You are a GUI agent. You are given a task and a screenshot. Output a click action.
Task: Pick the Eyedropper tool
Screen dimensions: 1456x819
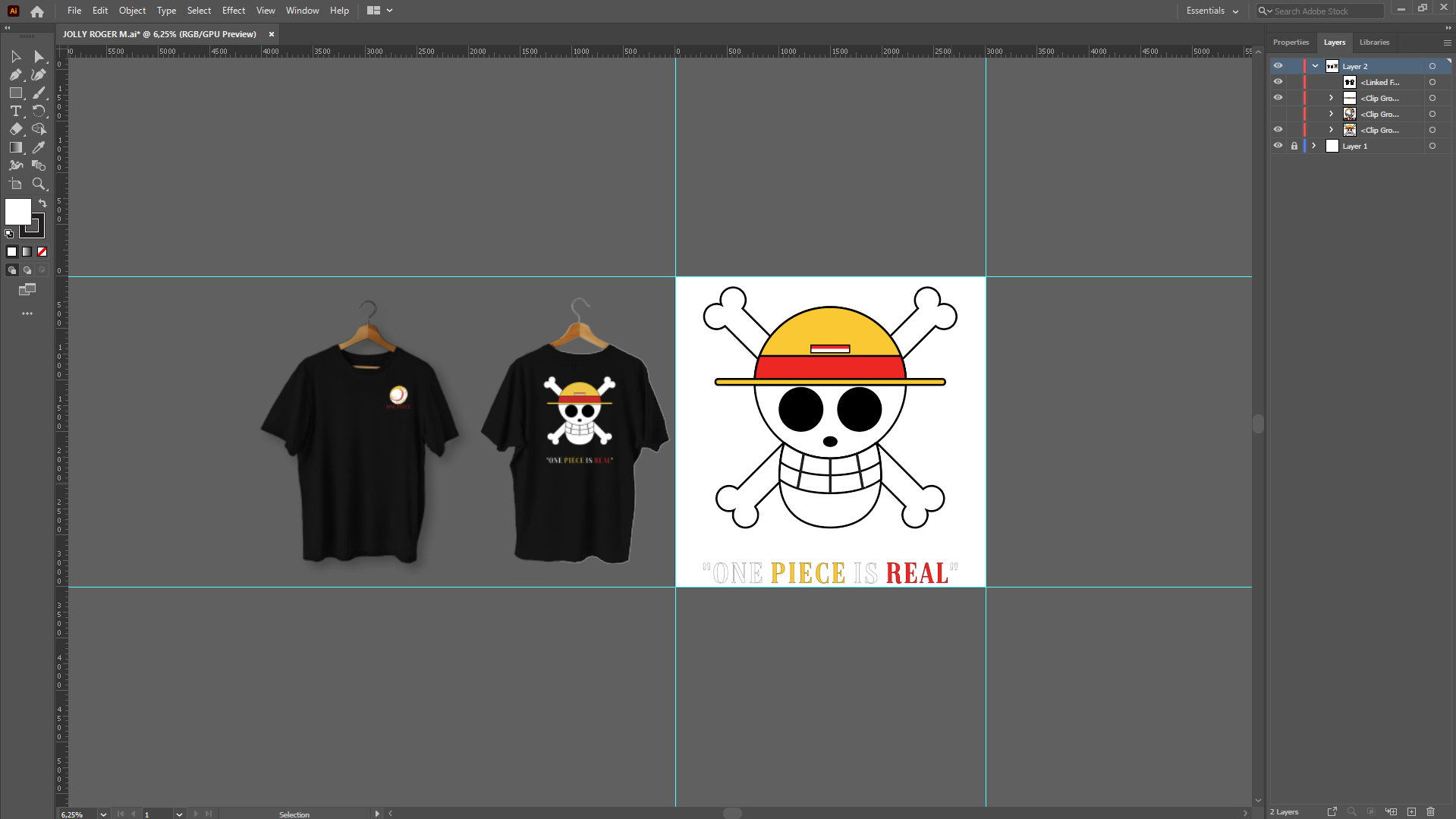tap(39, 147)
